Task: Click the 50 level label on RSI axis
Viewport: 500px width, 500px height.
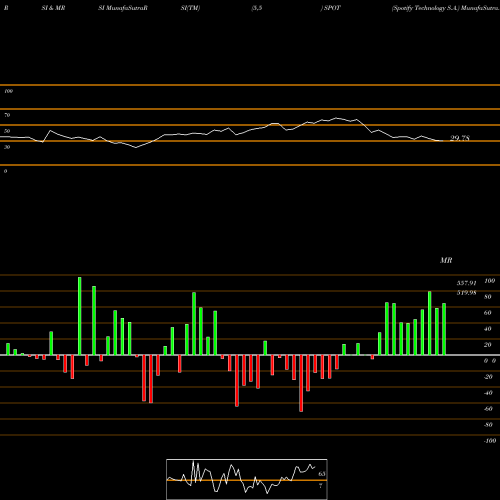Action: point(7,131)
